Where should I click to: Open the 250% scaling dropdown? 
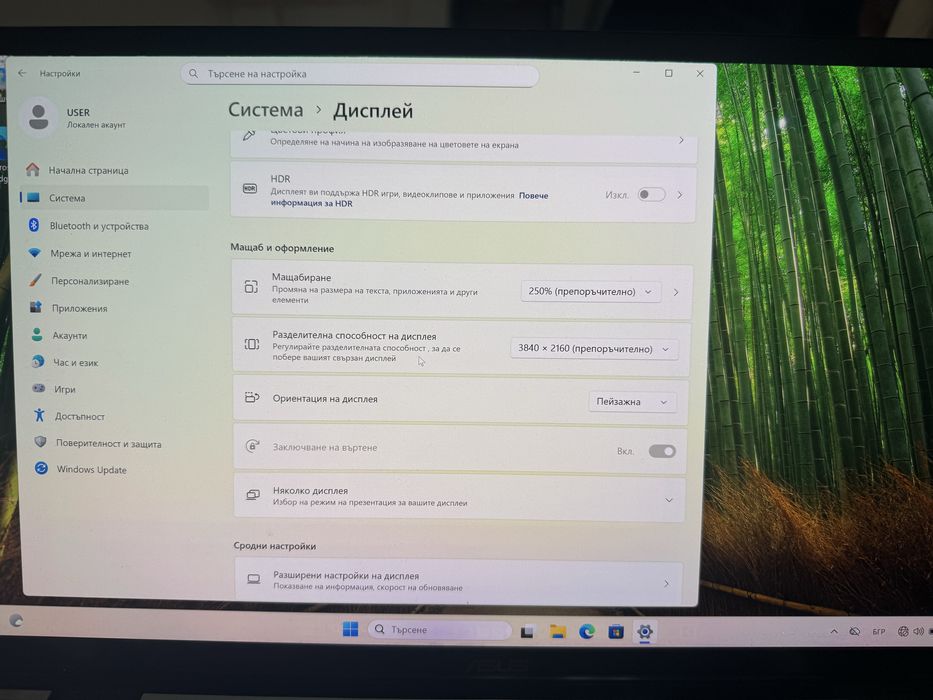click(590, 292)
